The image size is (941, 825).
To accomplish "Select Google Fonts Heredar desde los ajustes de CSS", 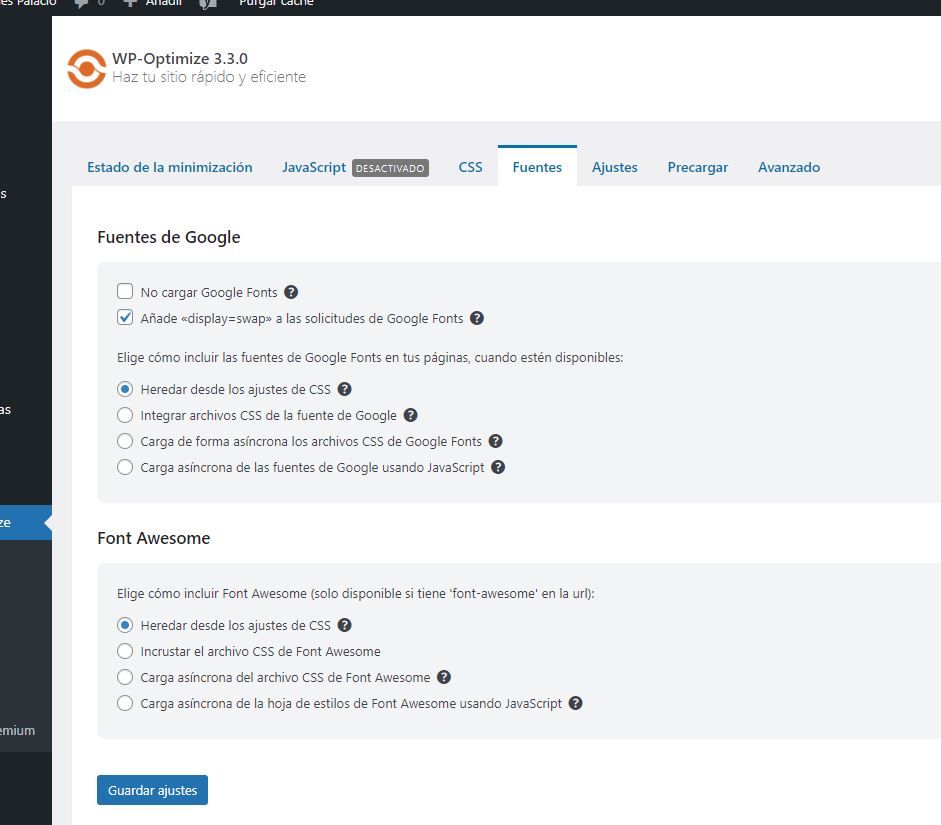I will (x=125, y=389).
